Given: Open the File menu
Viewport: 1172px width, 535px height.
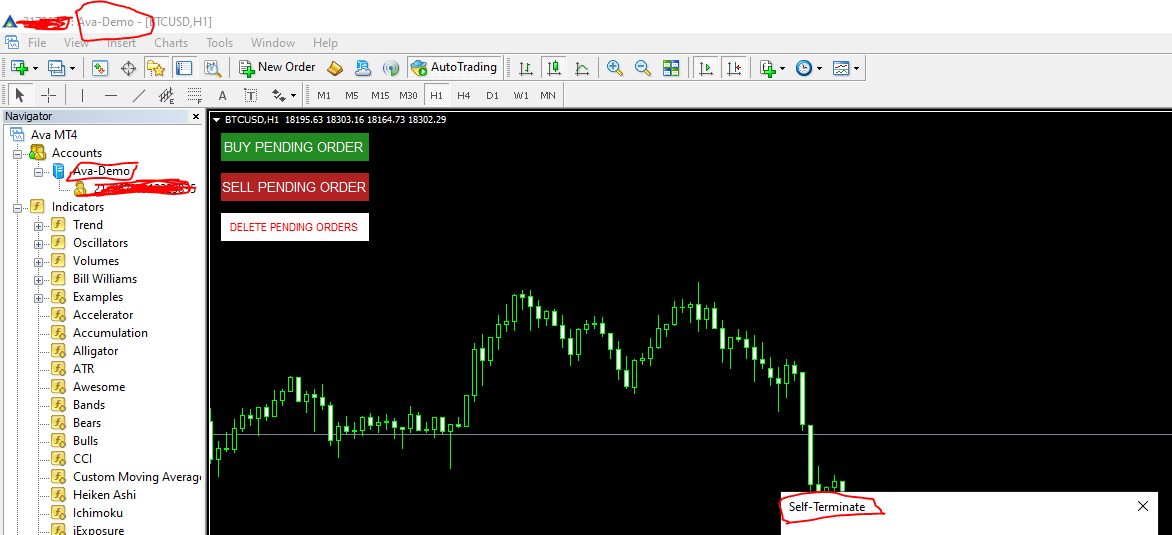Looking at the screenshot, I should pos(37,43).
